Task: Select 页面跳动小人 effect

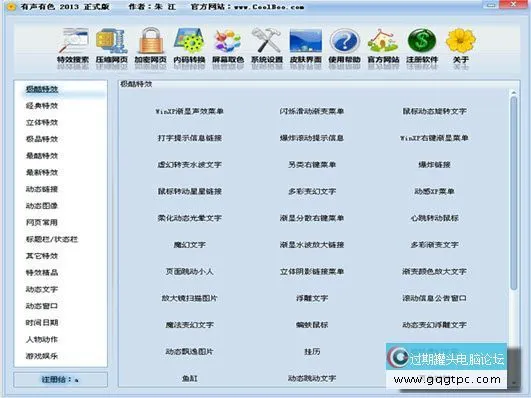Action: [189, 272]
